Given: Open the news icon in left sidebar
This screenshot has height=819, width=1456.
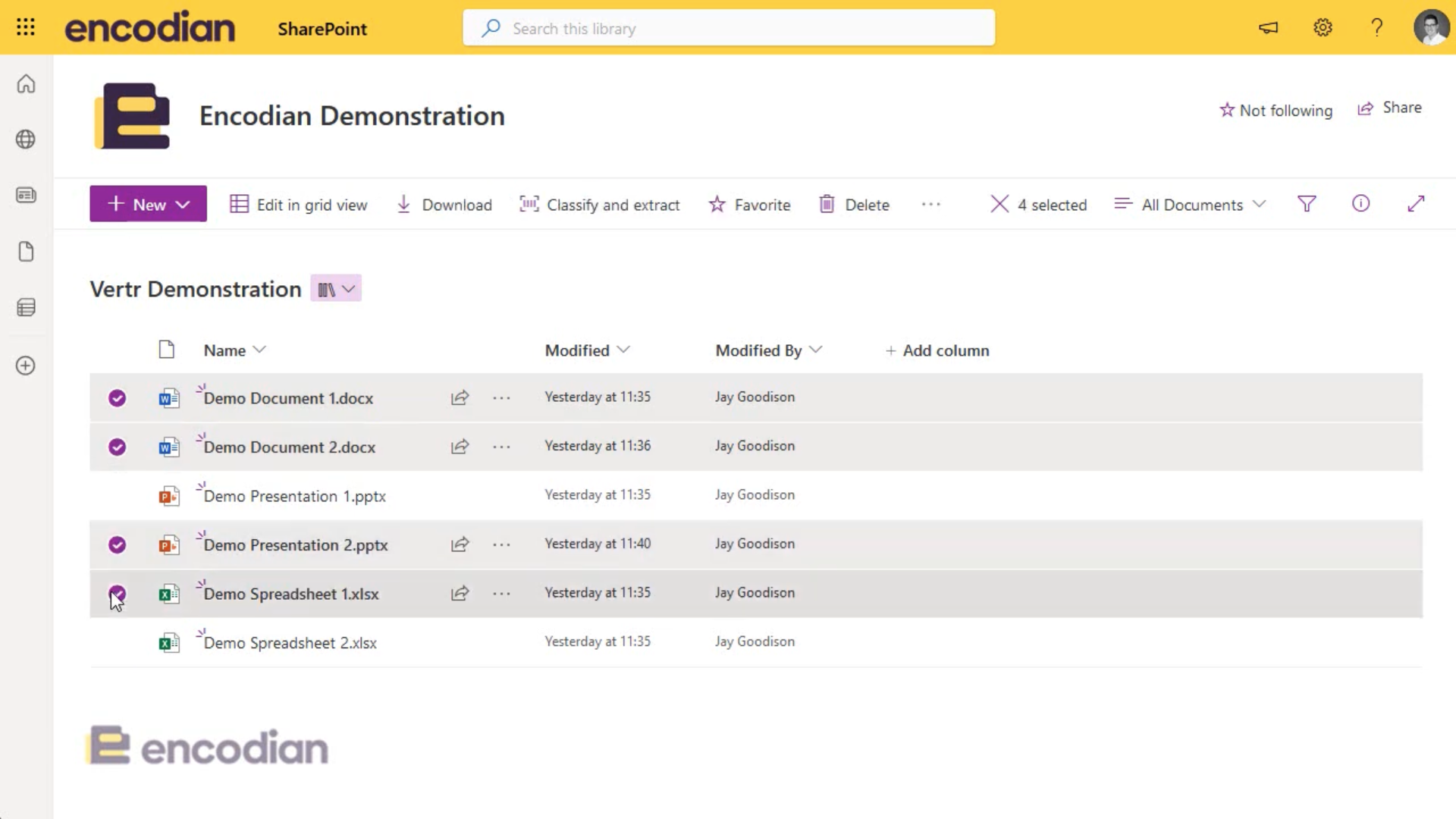Looking at the screenshot, I should point(26,196).
